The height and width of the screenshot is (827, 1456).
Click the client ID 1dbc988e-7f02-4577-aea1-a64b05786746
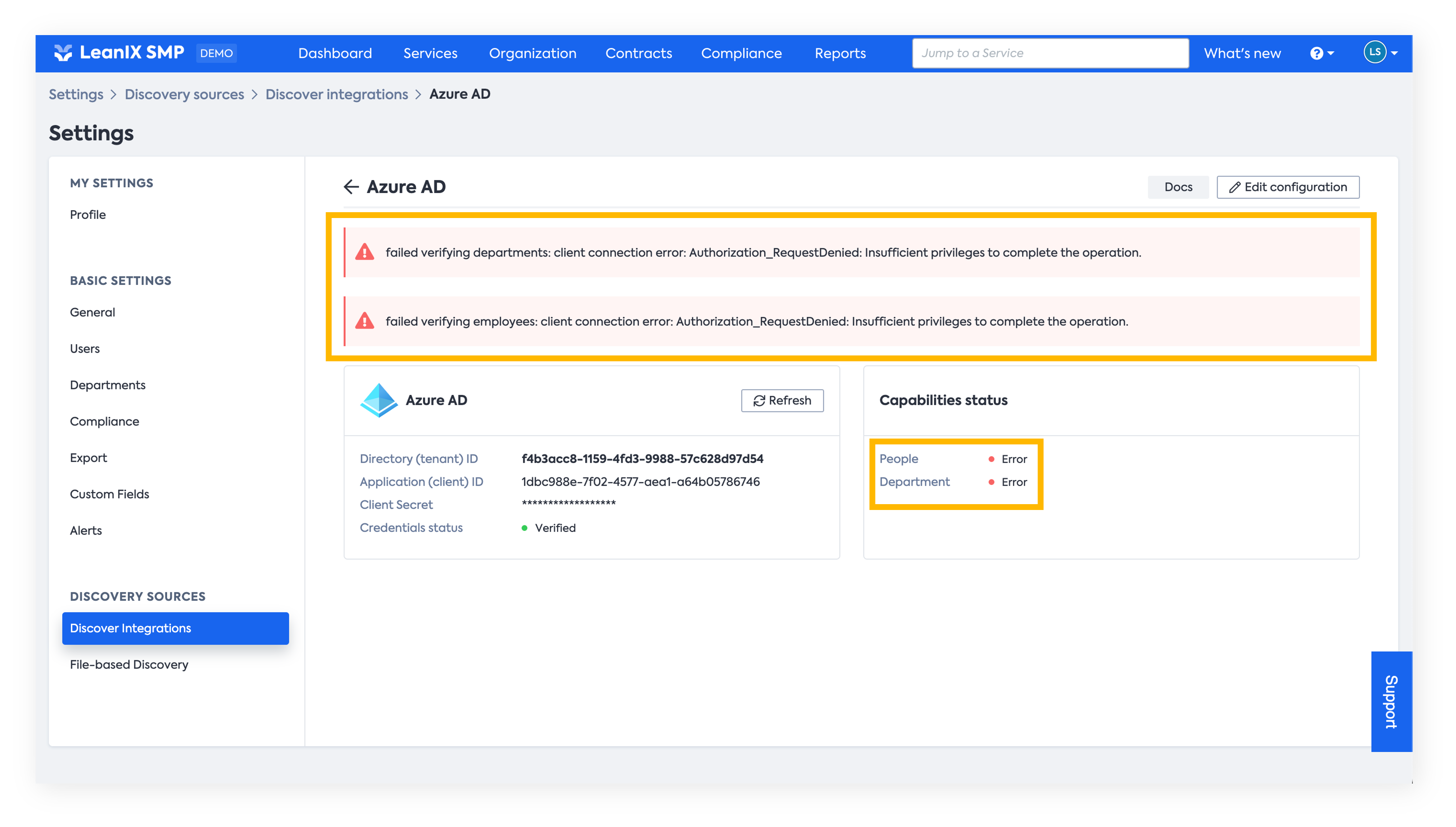click(x=640, y=482)
